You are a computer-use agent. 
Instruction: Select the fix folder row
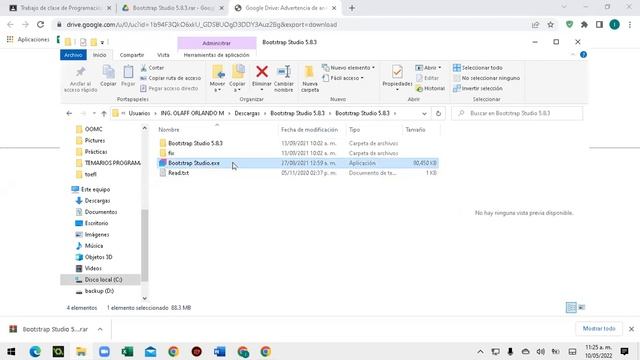[x=298, y=153]
